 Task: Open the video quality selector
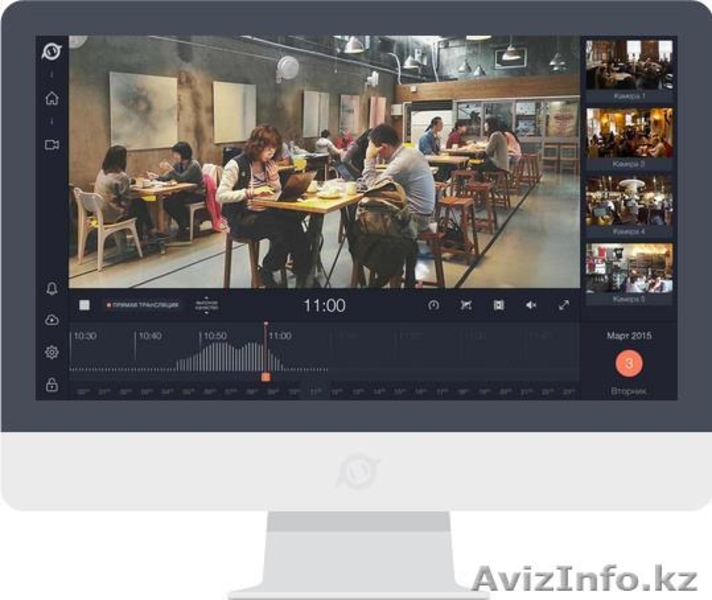[x=207, y=306]
